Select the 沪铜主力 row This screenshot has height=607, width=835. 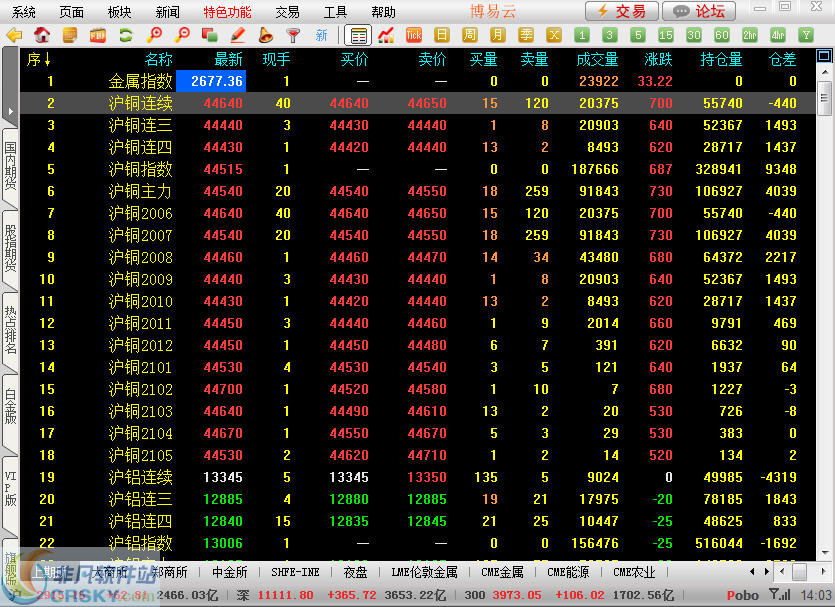point(140,191)
